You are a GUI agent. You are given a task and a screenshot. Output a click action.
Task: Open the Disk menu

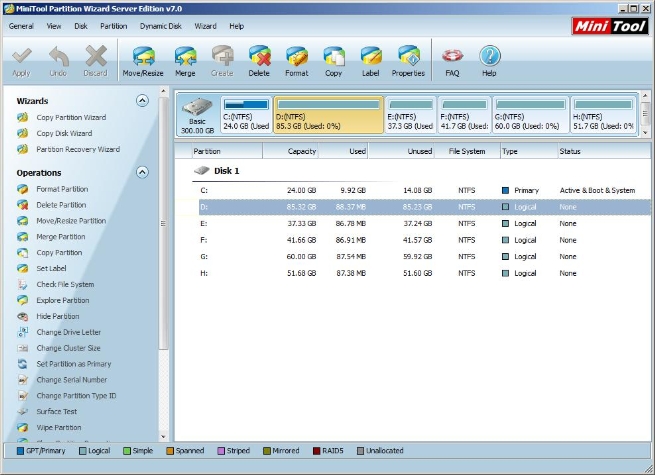(x=81, y=26)
